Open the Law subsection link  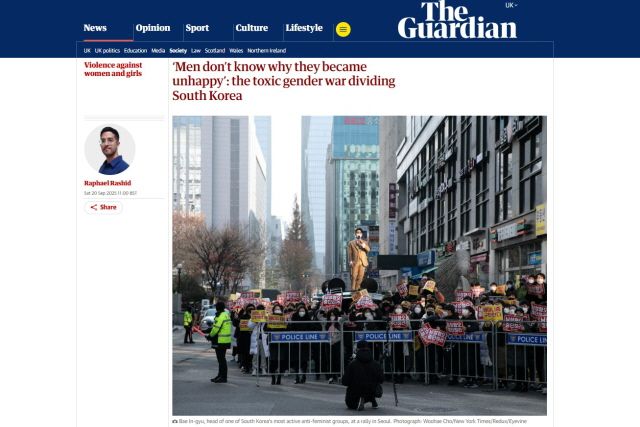pyautogui.click(x=196, y=51)
